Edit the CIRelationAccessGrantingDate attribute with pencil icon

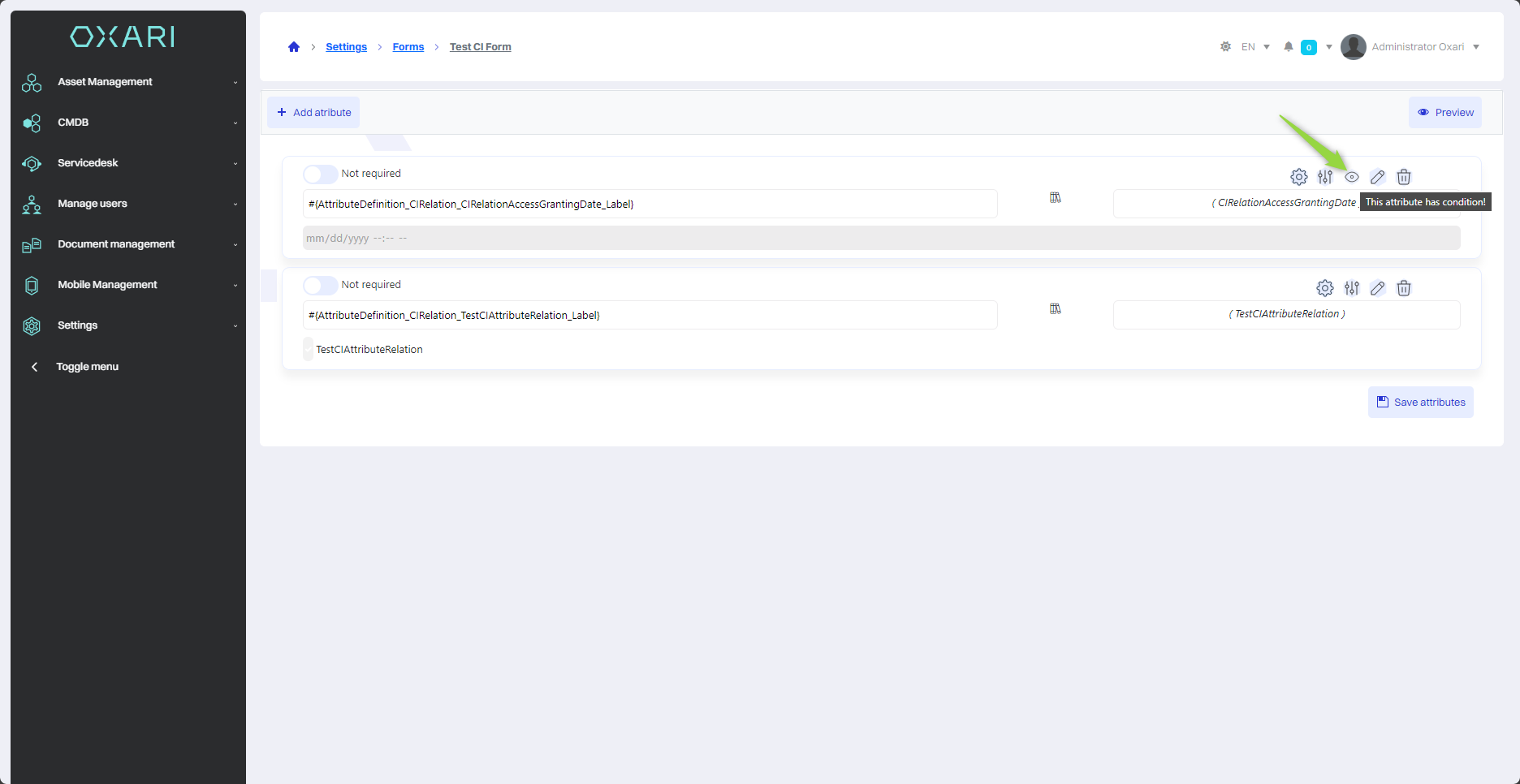click(x=1378, y=177)
